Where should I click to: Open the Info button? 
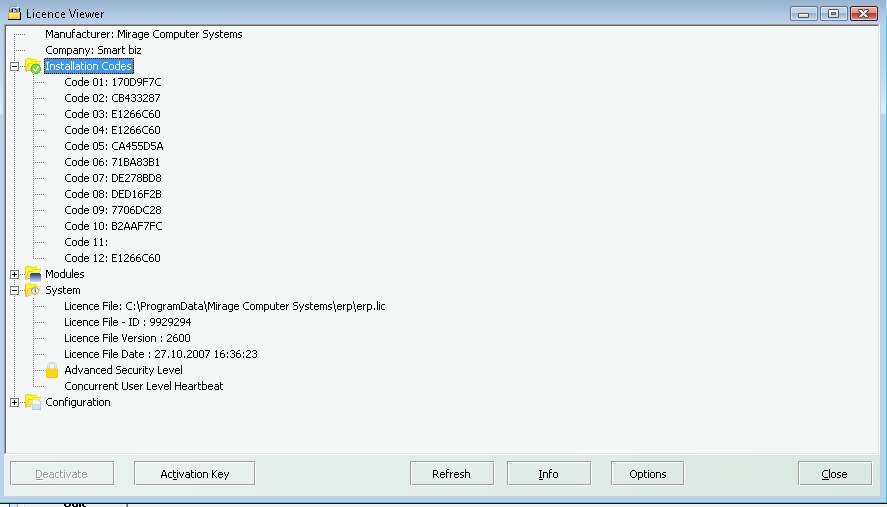point(548,474)
